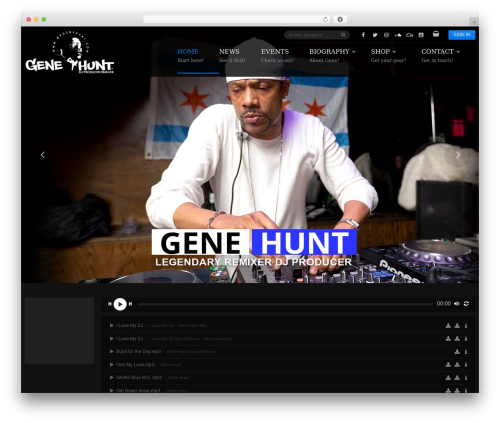Screen dimensions: 500x423
Task: Show info for Build for the Day.mp3
Action: (x=466, y=352)
